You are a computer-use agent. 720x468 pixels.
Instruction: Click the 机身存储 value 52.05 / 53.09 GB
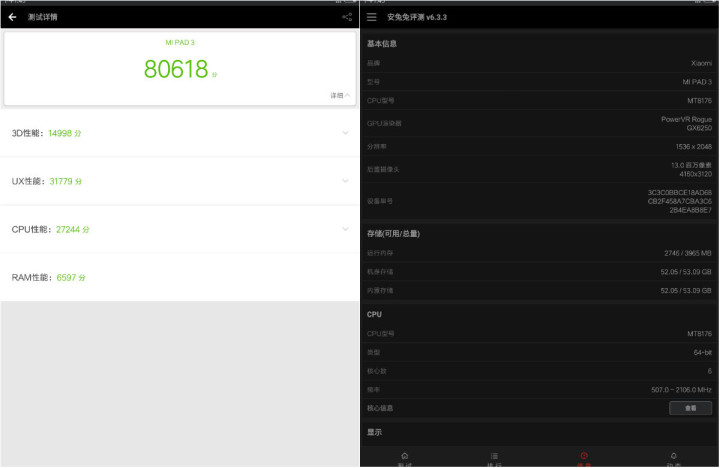click(686, 272)
